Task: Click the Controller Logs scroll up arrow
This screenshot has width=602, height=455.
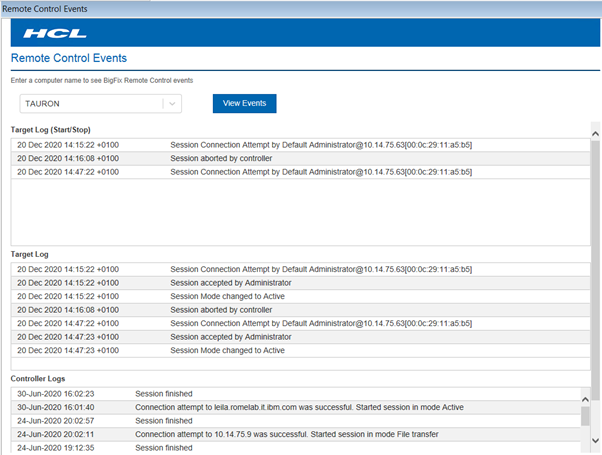Action: pyautogui.click(x=585, y=399)
